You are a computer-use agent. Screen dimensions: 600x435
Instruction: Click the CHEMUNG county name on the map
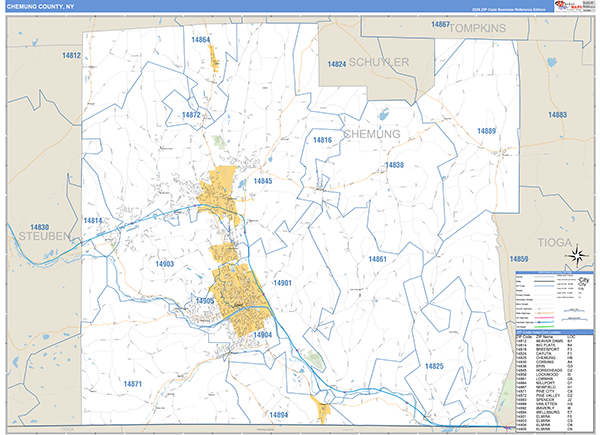[x=371, y=133]
